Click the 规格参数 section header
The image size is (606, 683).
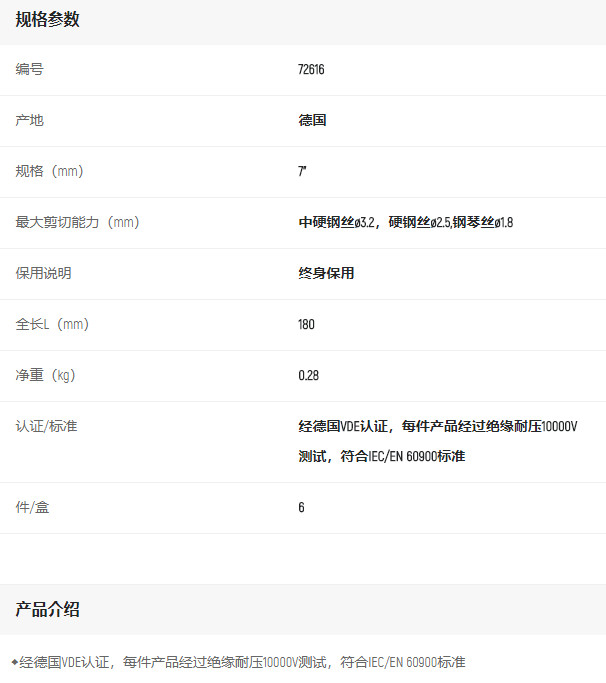click(x=48, y=20)
